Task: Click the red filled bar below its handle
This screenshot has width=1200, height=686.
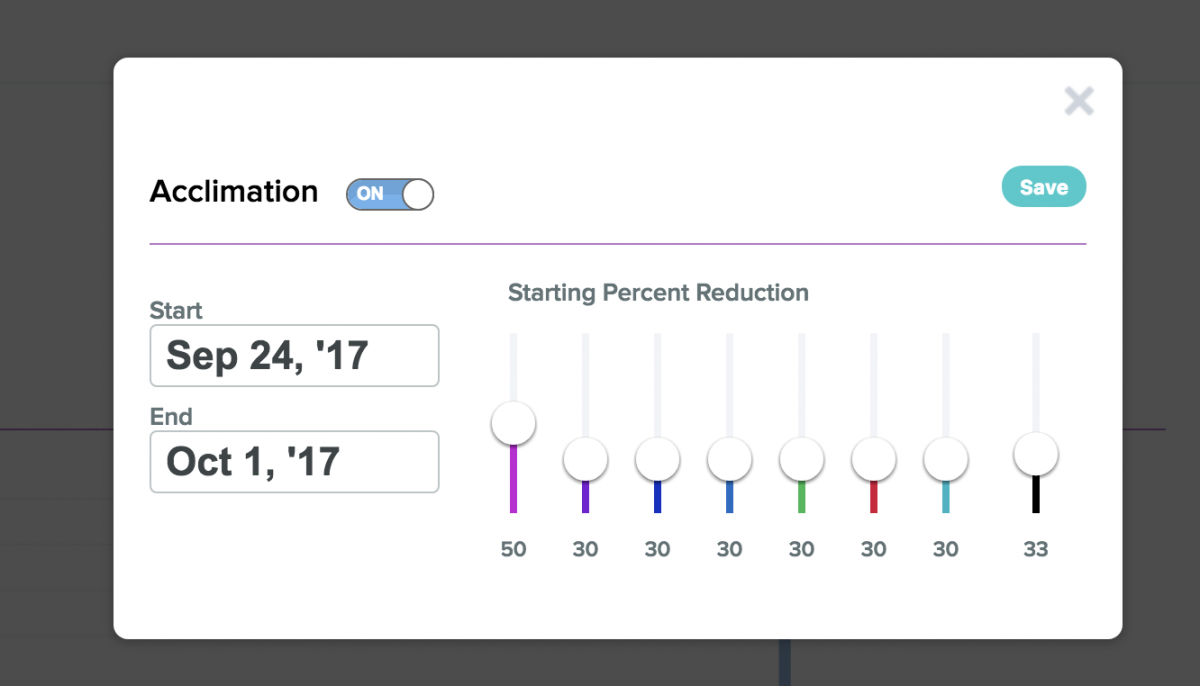Action: (x=873, y=497)
